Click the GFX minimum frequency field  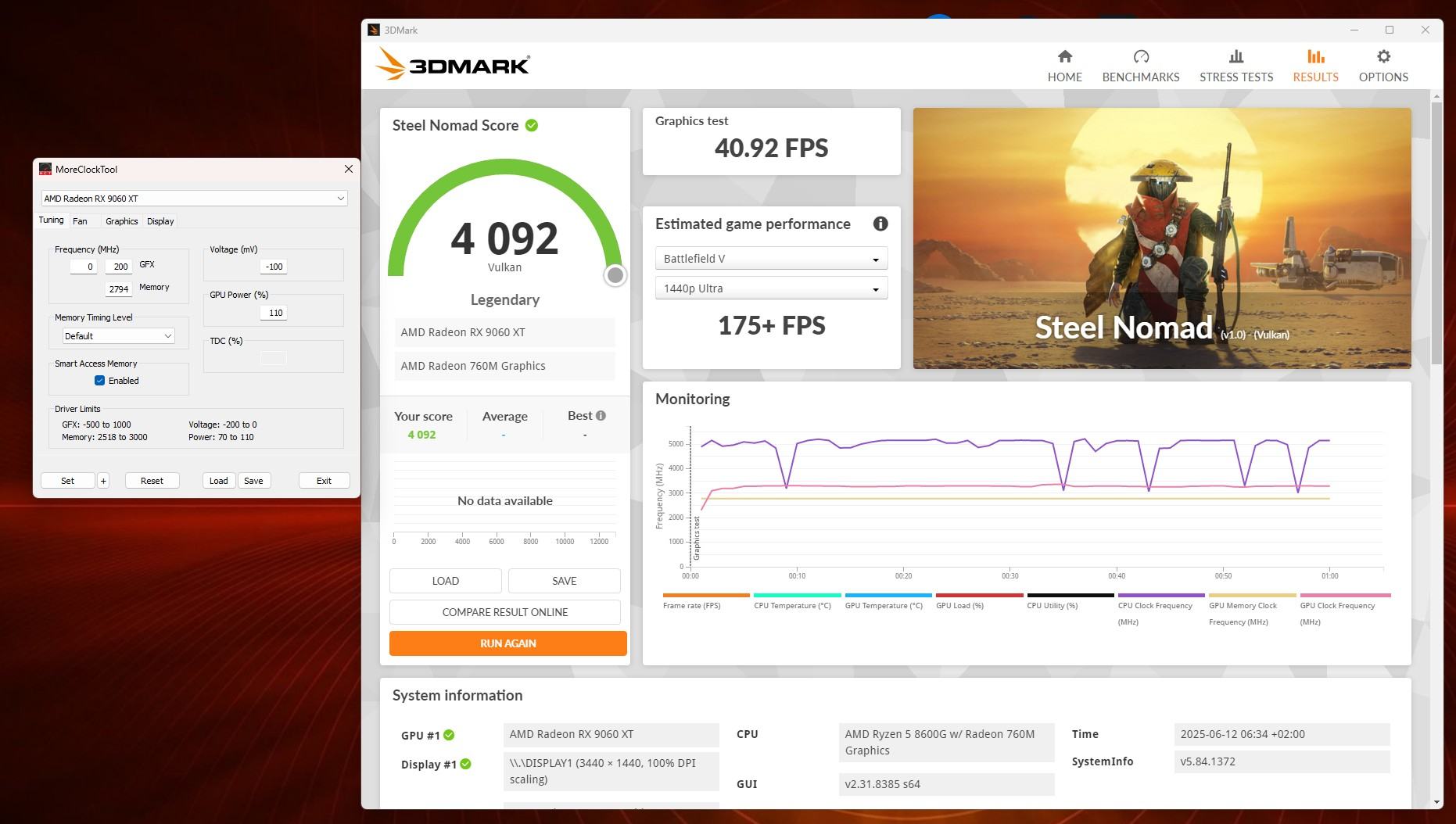pos(84,267)
